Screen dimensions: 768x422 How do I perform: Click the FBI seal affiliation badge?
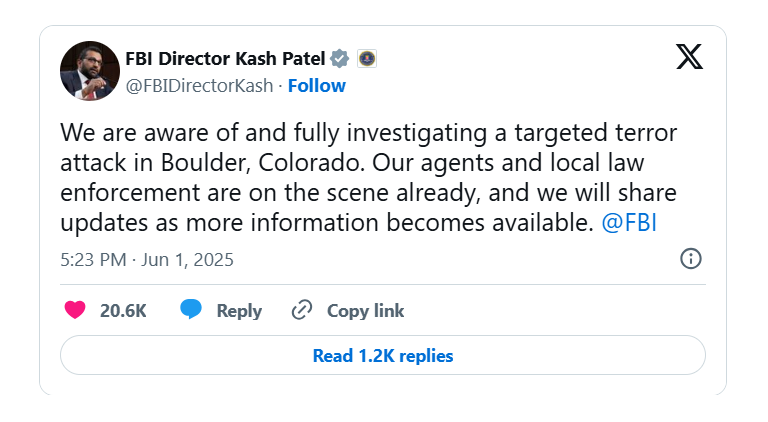pos(366,58)
